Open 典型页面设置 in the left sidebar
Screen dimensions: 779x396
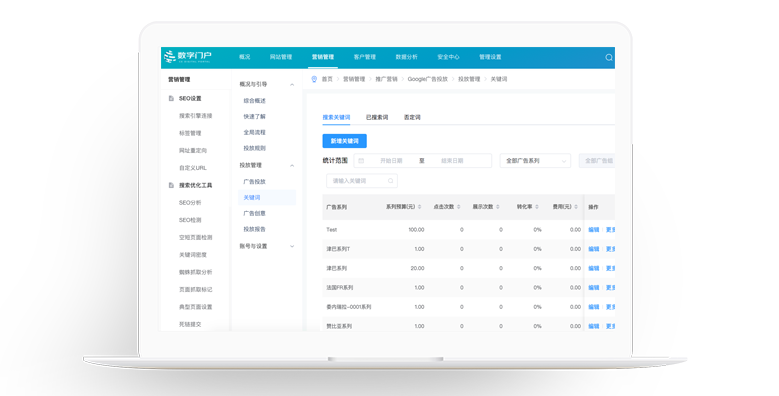[x=196, y=307]
